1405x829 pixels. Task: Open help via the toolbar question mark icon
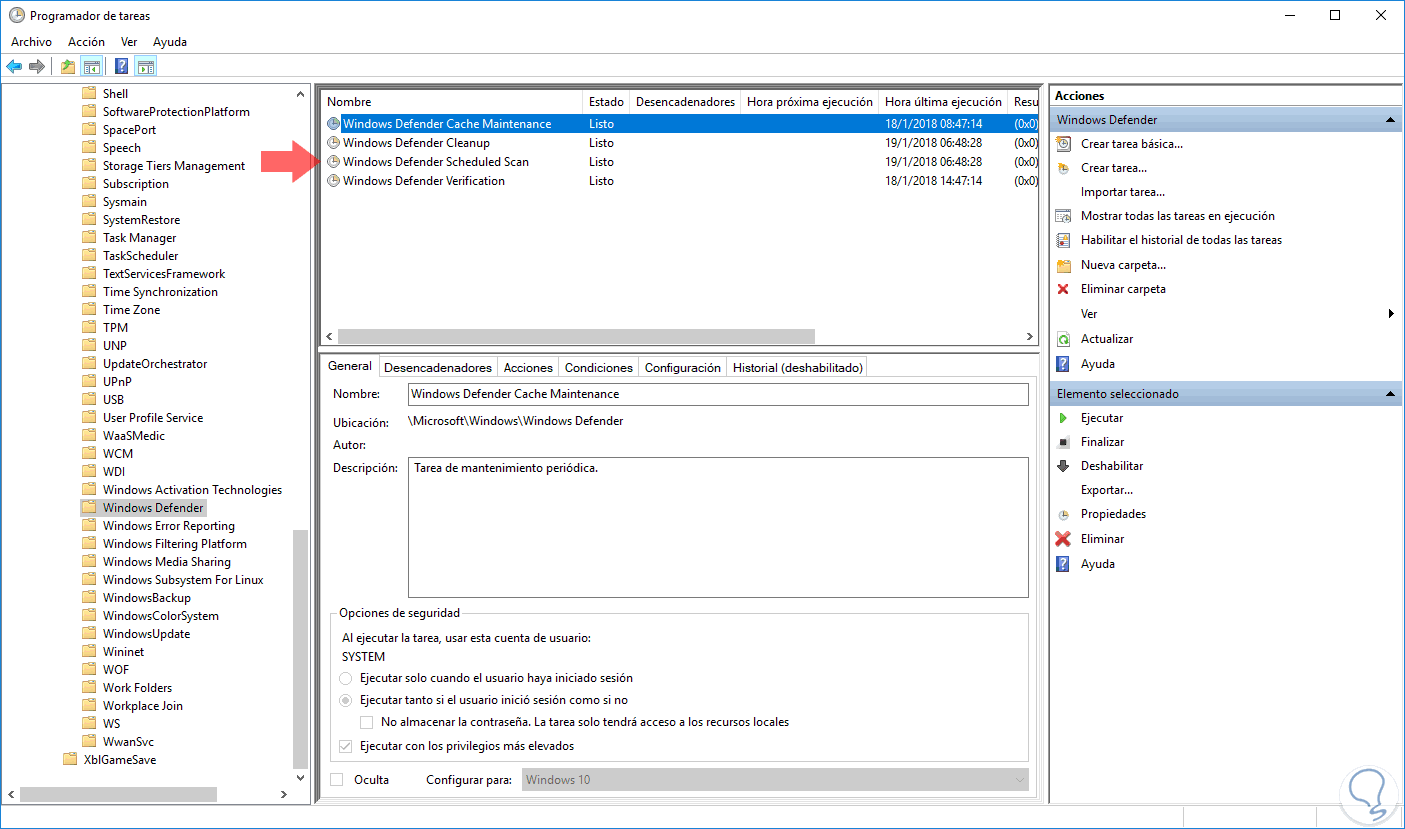[x=121, y=67]
